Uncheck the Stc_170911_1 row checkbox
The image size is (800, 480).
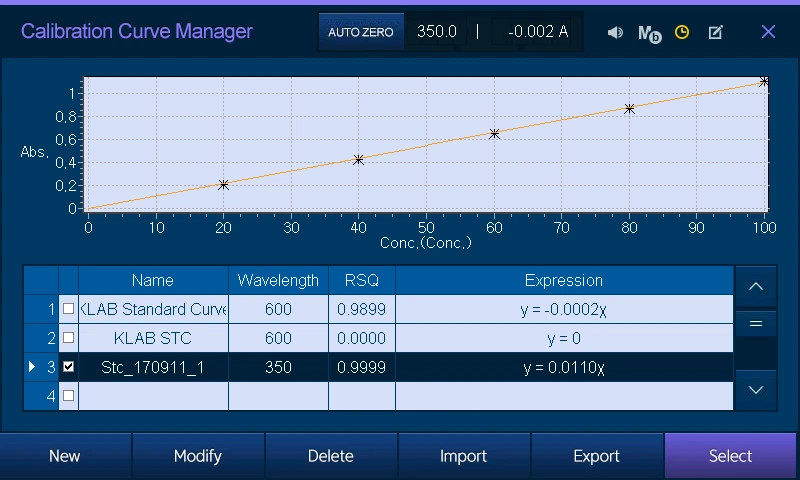68,367
